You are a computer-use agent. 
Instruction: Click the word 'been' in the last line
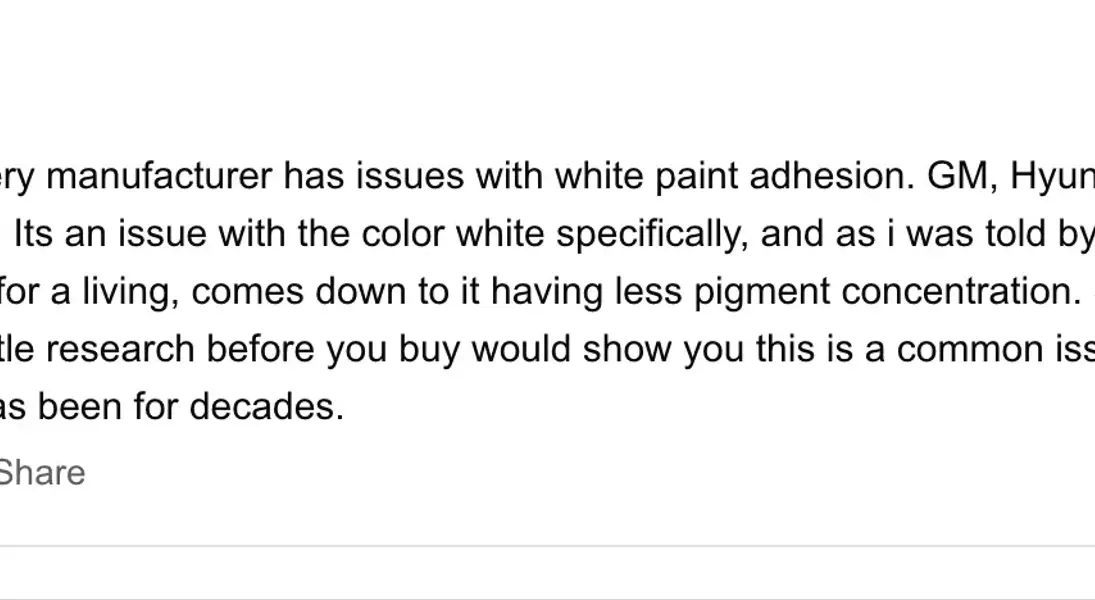80,407
